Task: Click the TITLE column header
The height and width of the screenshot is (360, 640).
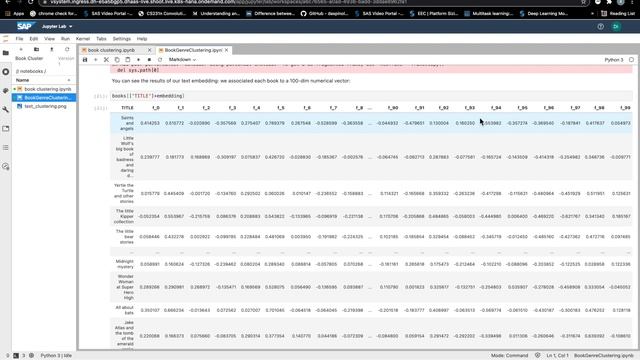Action: [x=127, y=108]
